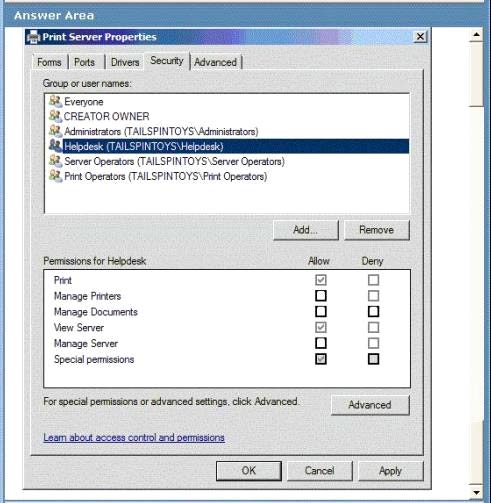Enable Allow for Manage Printers
The width and height of the screenshot is (491, 503).
tap(321, 296)
